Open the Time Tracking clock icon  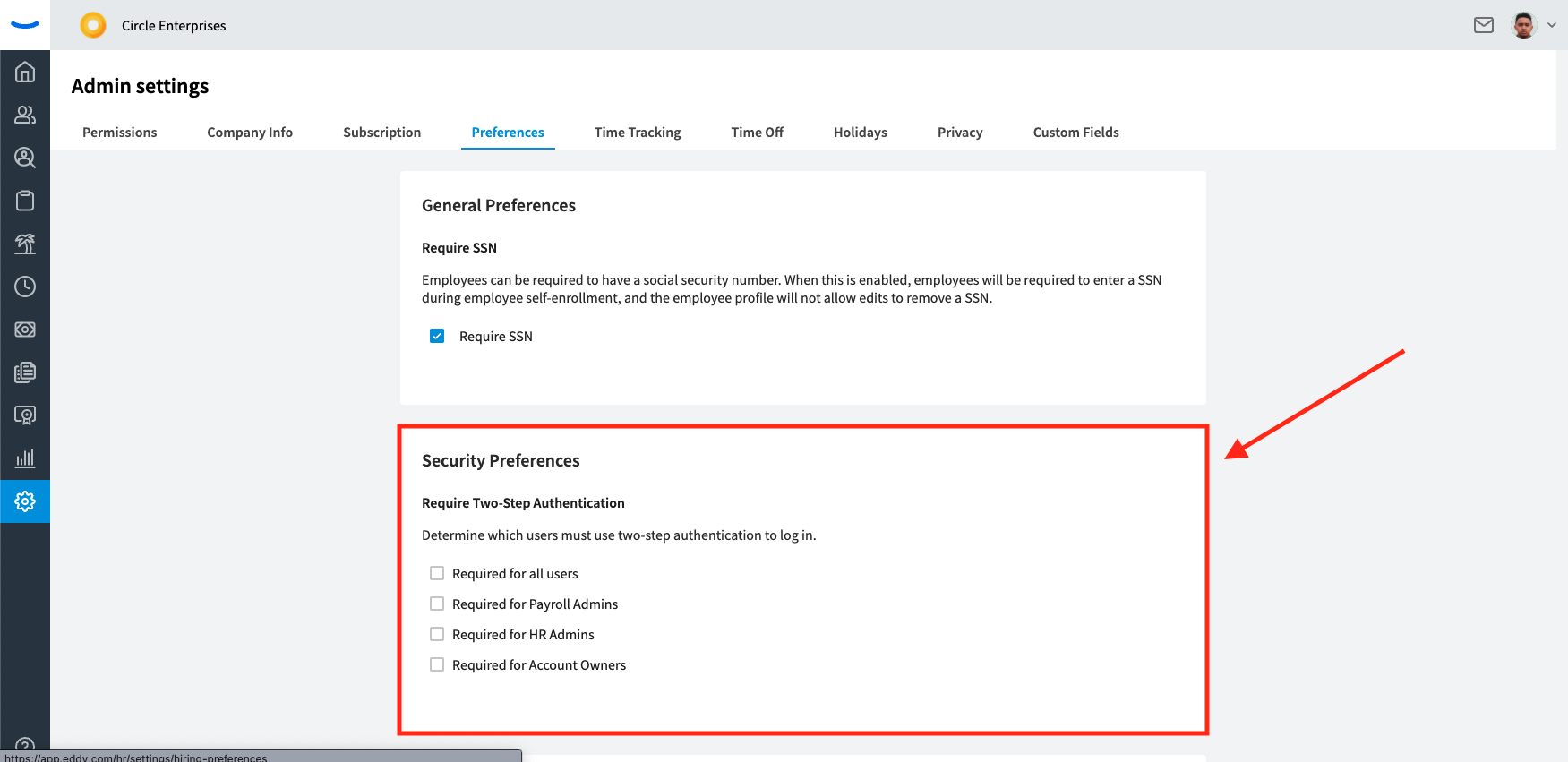(25, 287)
